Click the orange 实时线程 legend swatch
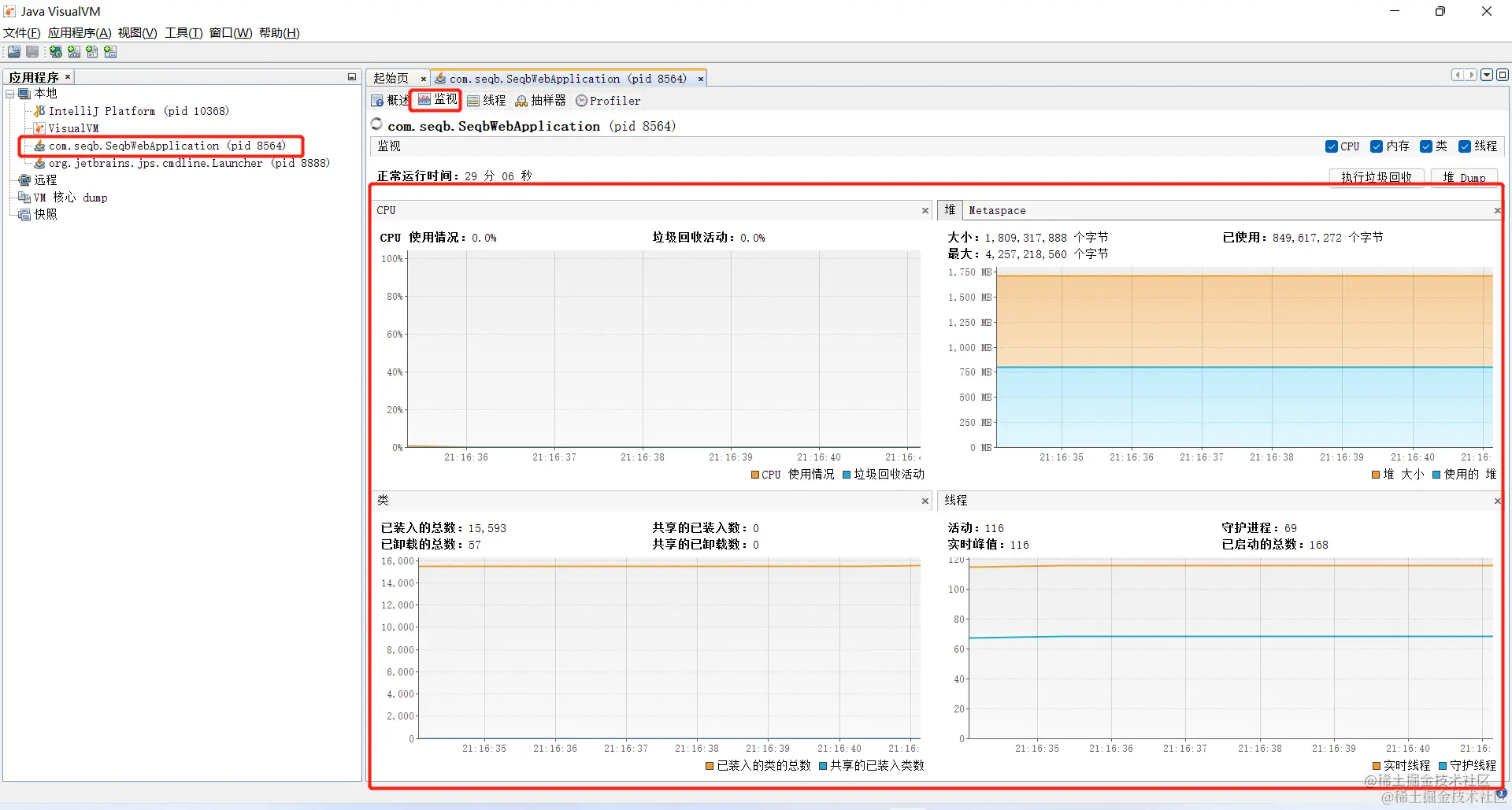This screenshot has height=810, width=1512. 1377,766
